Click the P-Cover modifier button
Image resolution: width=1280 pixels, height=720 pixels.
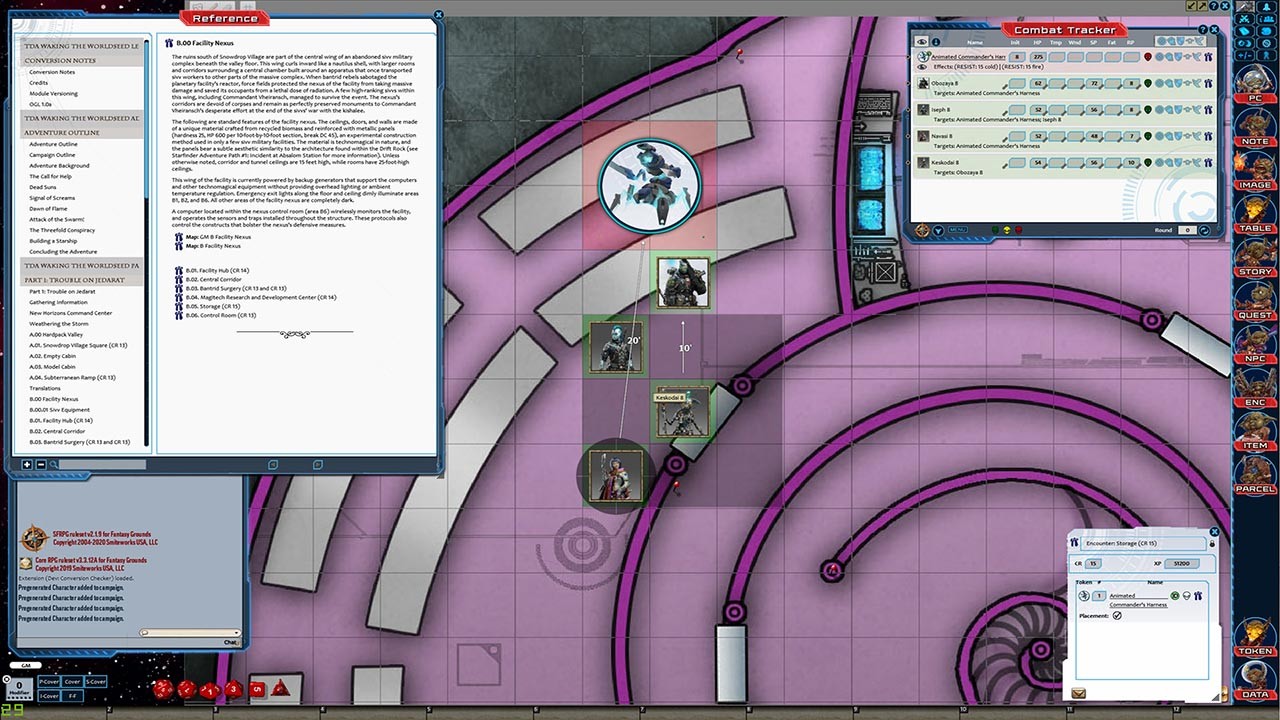pos(48,681)
